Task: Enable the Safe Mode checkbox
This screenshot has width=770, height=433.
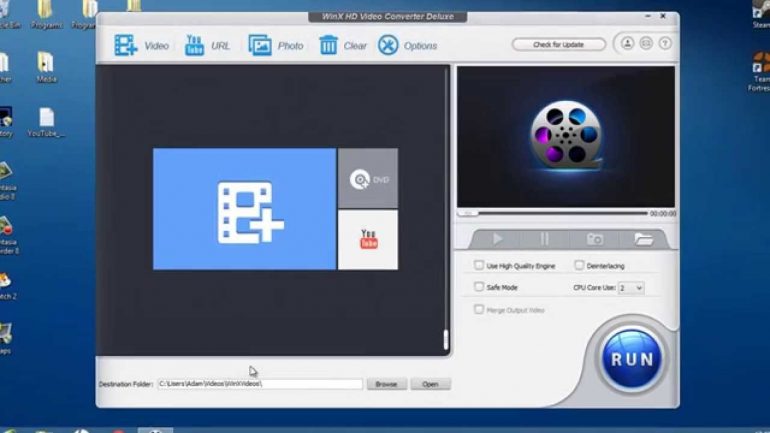Action: coord(479,287)
